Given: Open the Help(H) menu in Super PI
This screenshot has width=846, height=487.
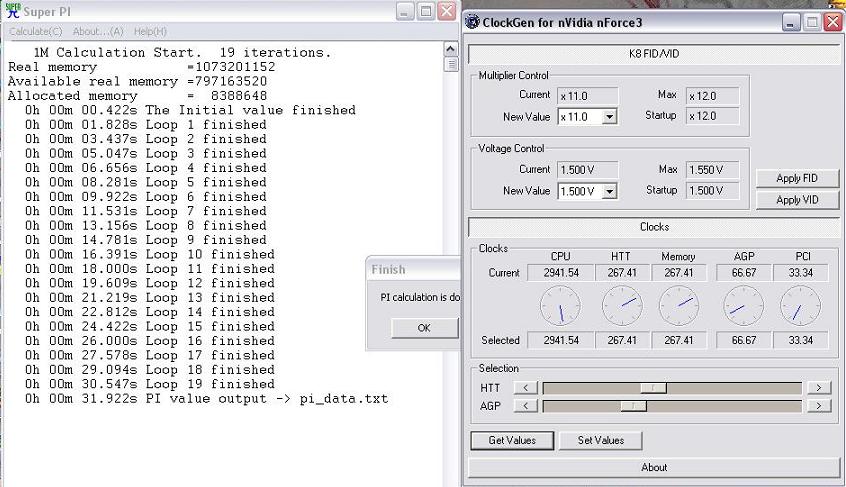Looking at the screenshot, I should tap(150, 32).
